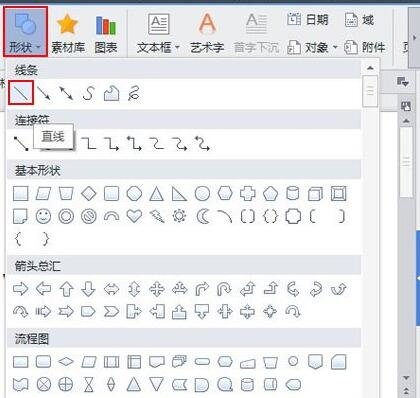Screen dimensions: 420x398
Task: Choose the freeform polygon shape
Action: [111, 93]
